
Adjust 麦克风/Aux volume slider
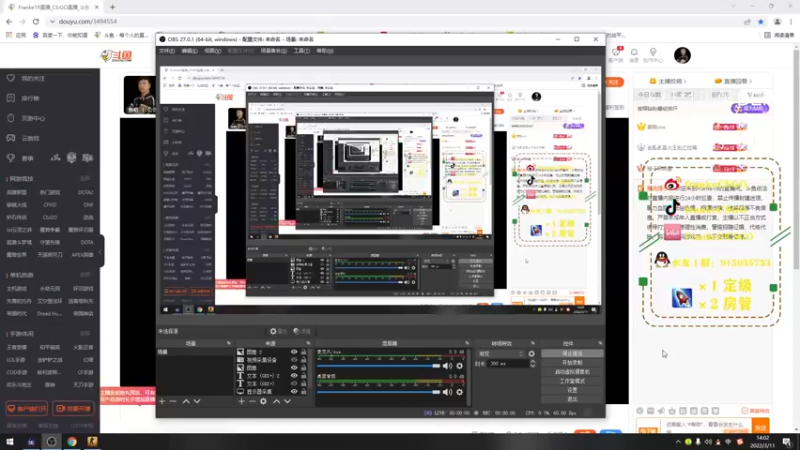click(378, 366)
